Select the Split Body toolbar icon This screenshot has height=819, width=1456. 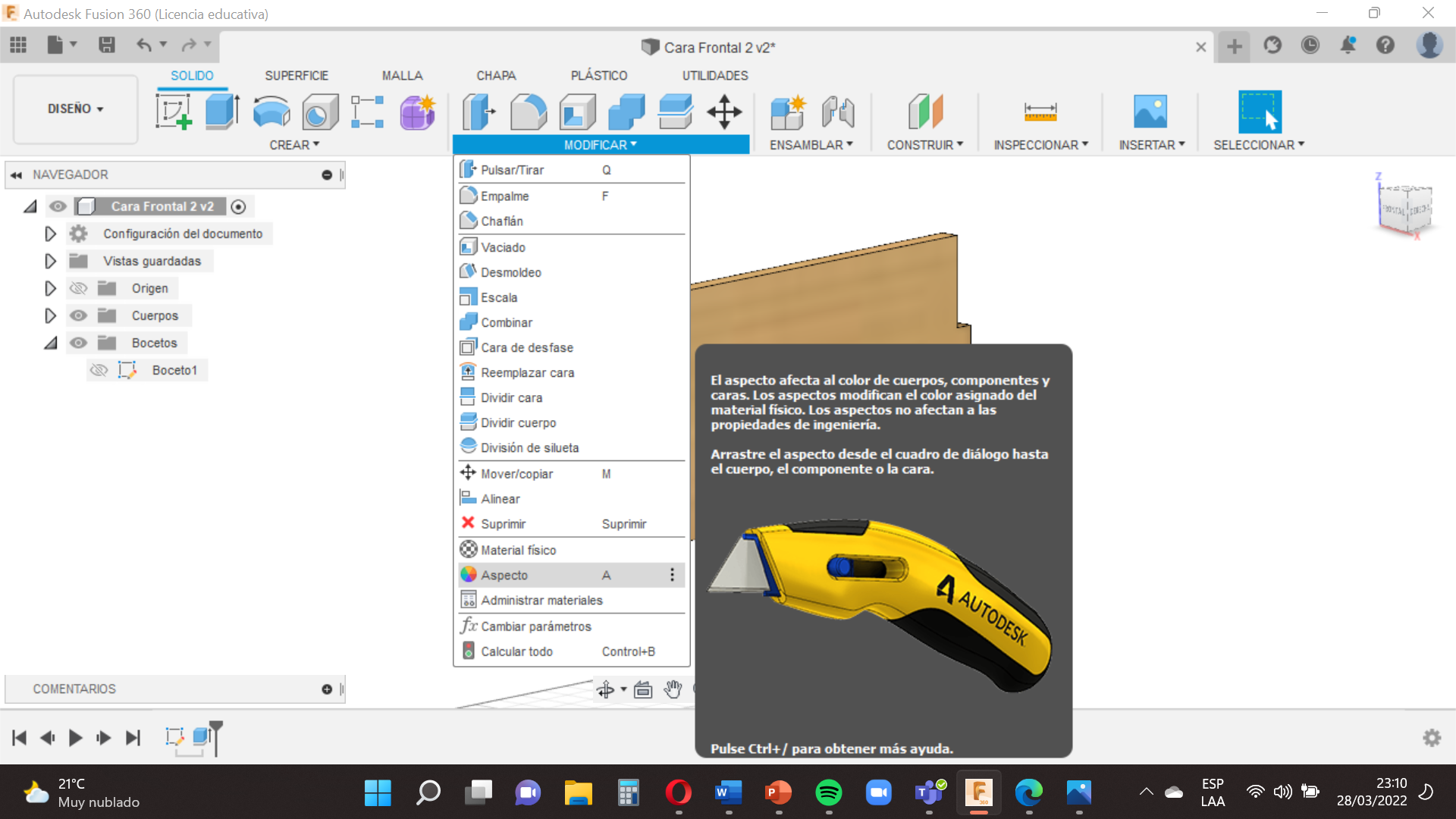pos(676,111)
